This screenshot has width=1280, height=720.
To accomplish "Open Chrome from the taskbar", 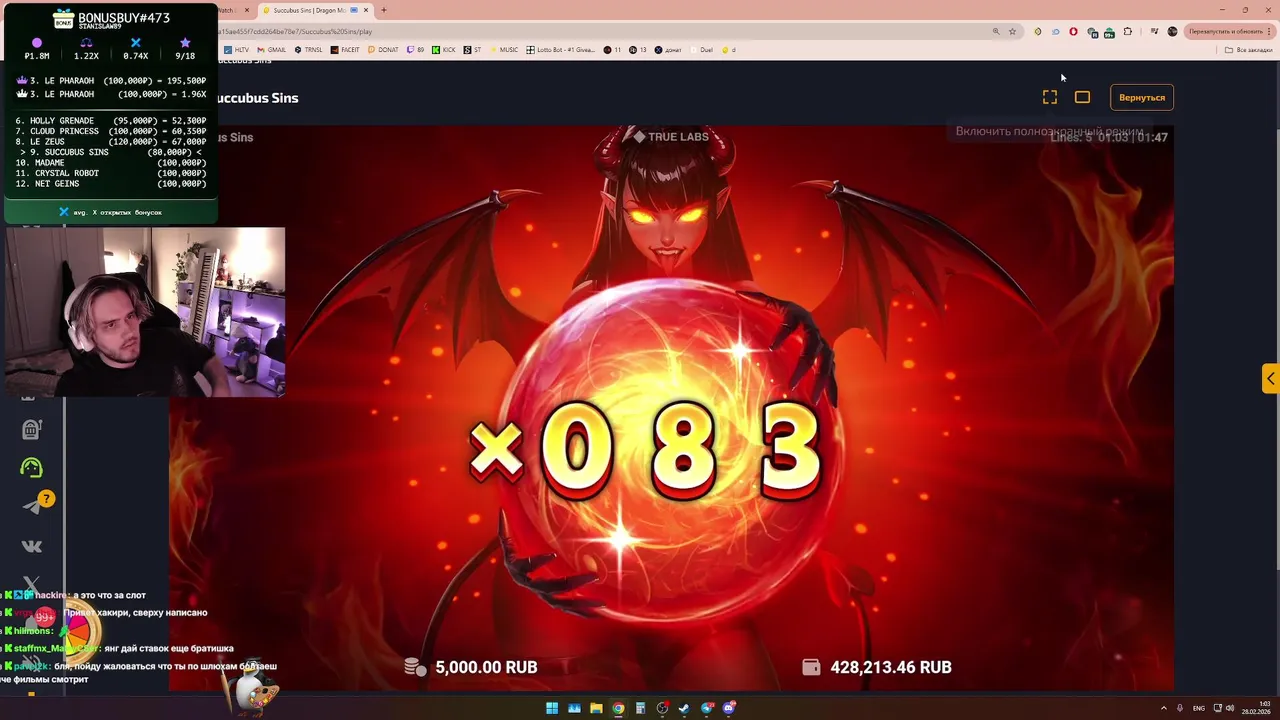I will [x=618, y=709].
